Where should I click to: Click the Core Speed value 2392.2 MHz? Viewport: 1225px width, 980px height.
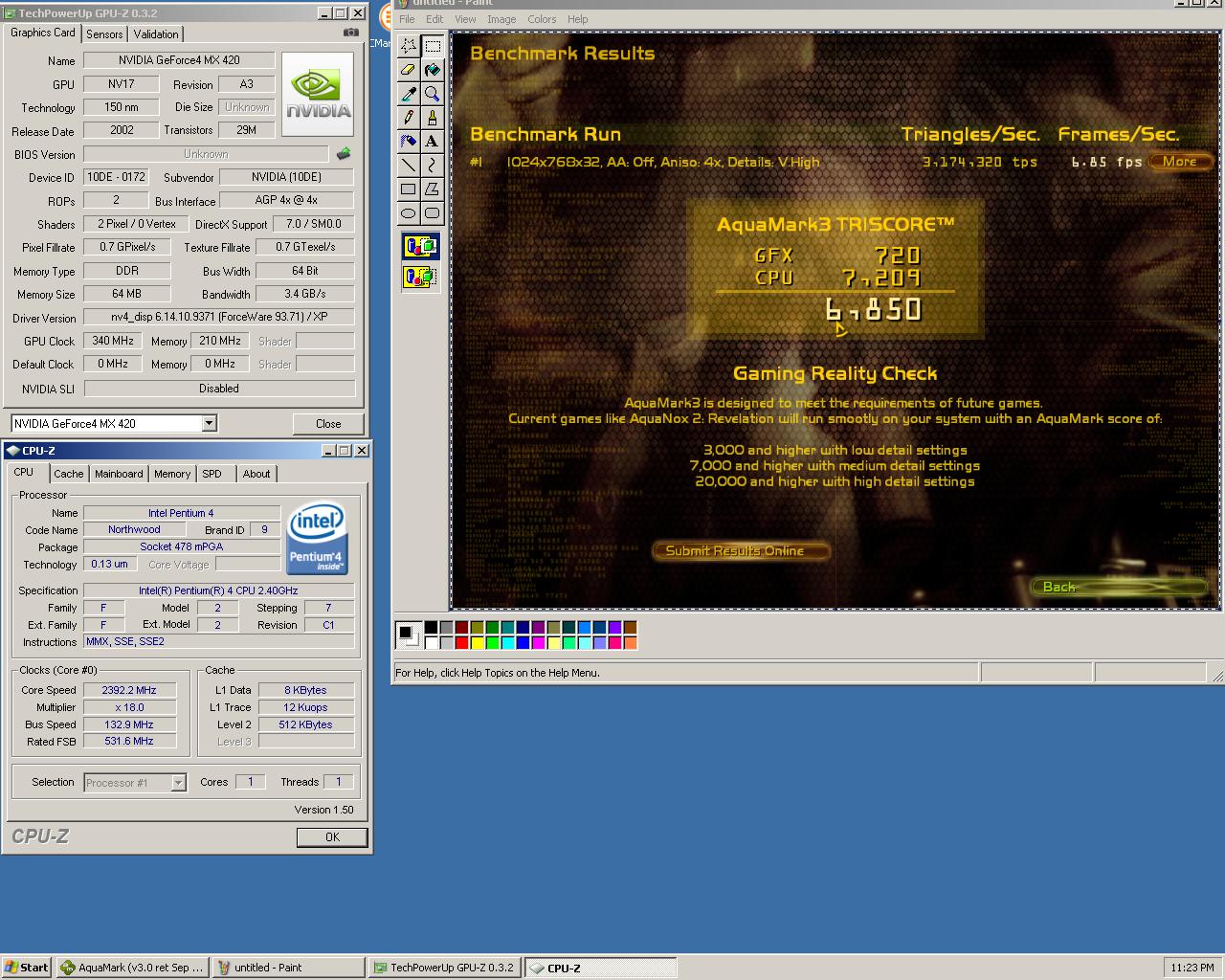click(129, 690)
